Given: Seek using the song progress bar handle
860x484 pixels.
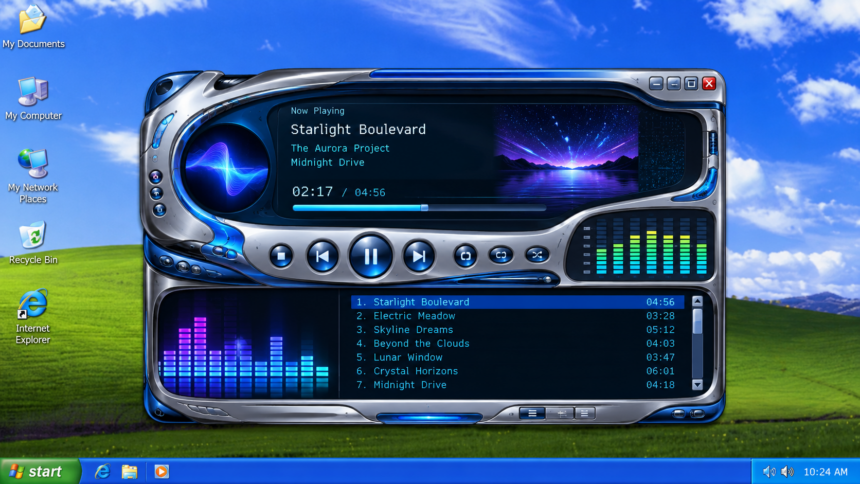Looking at the screenshot, I should [x=424, y=208].
